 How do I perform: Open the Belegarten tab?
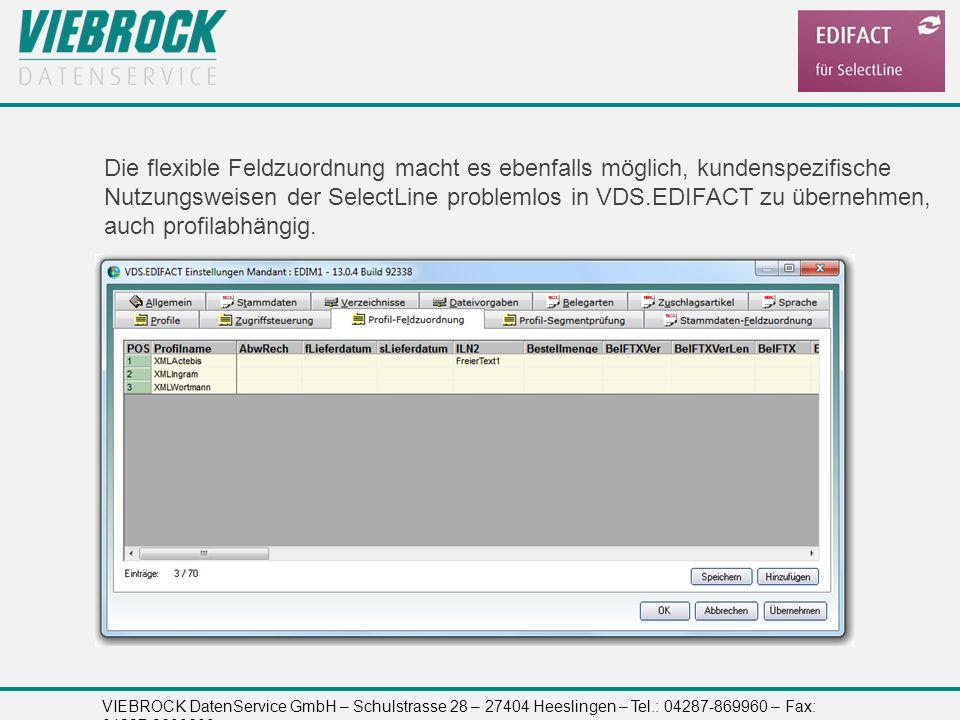[x=580, y=302]
